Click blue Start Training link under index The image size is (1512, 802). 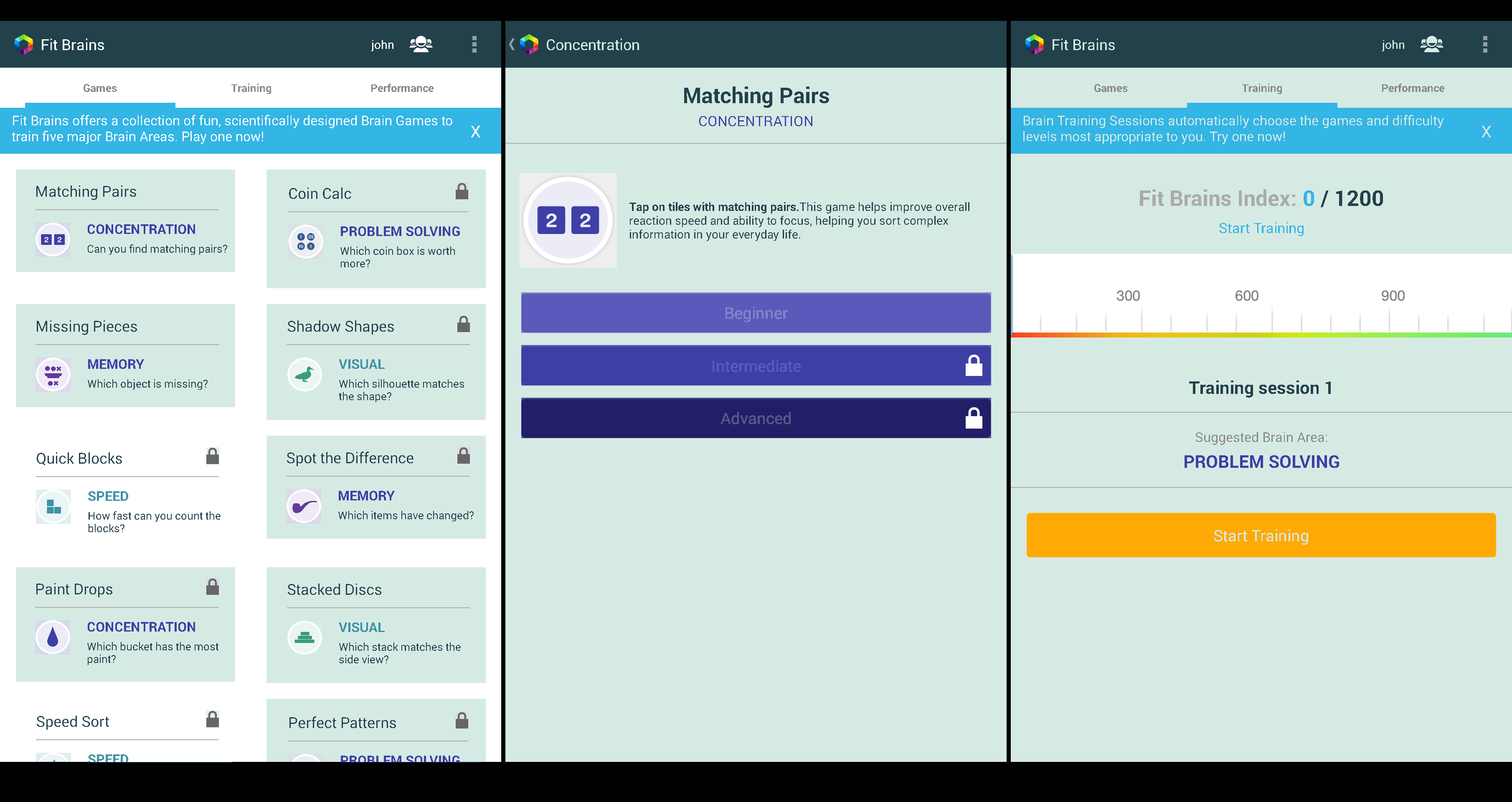[1261, 228]
